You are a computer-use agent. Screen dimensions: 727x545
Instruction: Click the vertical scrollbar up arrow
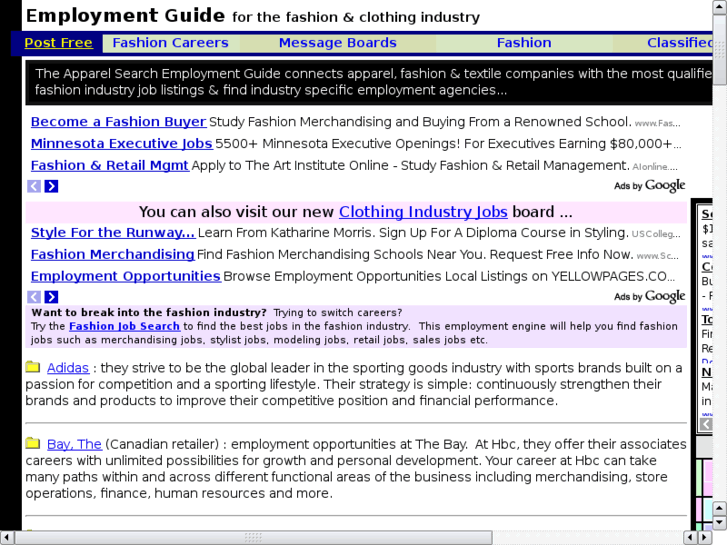pyautogui.click(x=720, y=7)
